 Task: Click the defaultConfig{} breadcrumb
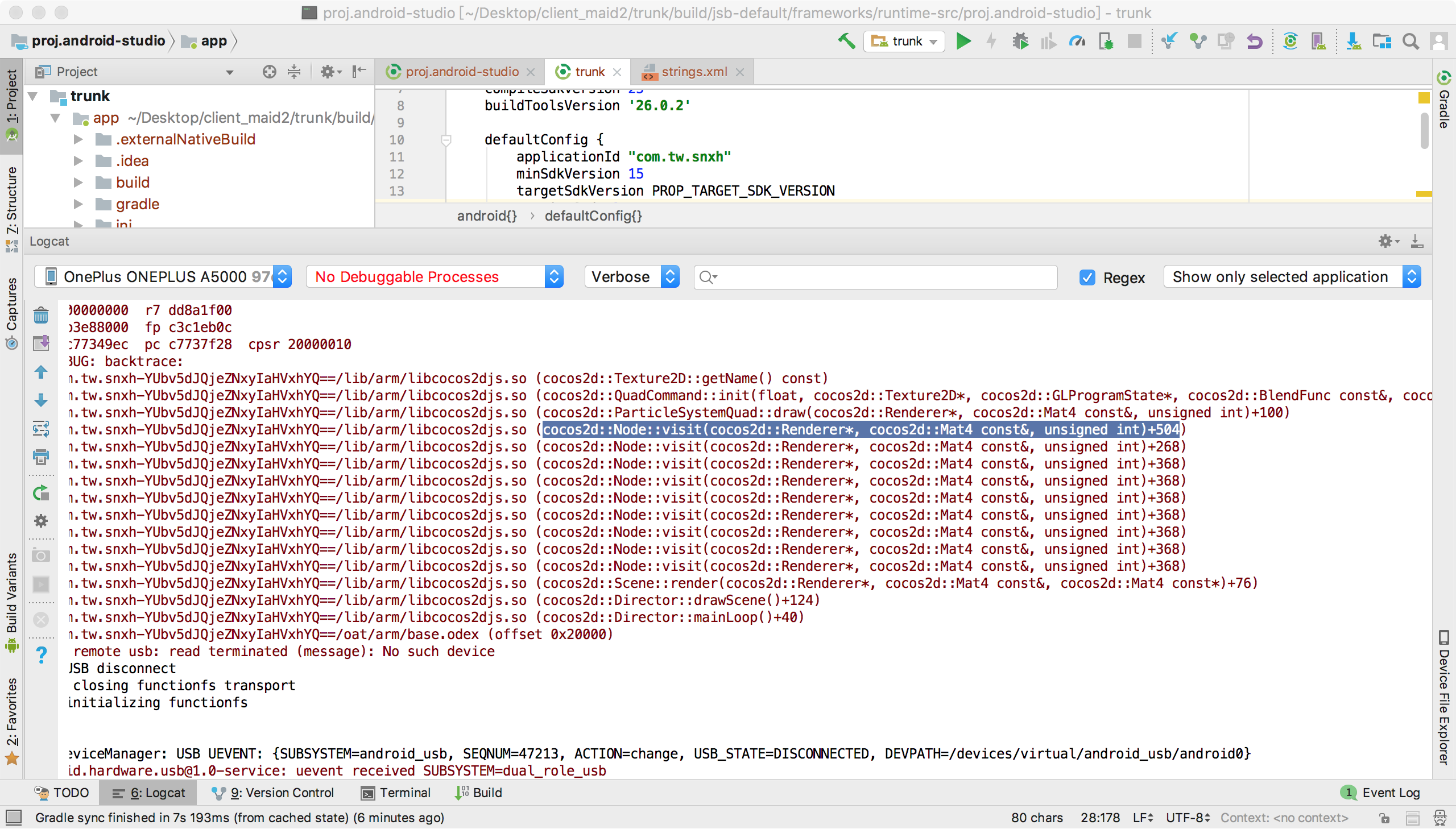coord(593,216)
